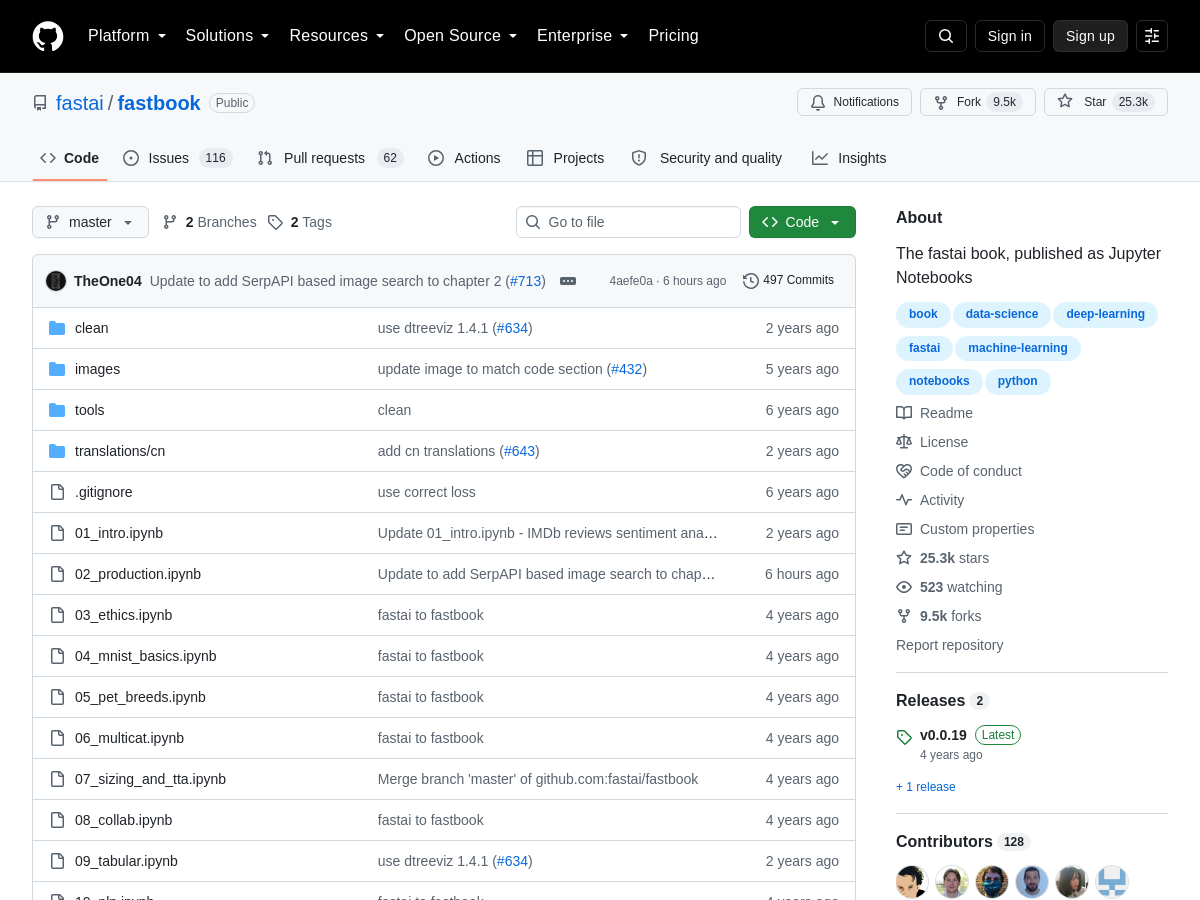This screenshot has height=900, width=1200.
Task: Expand the Platform menu
Action: click(x=127, y=36)
